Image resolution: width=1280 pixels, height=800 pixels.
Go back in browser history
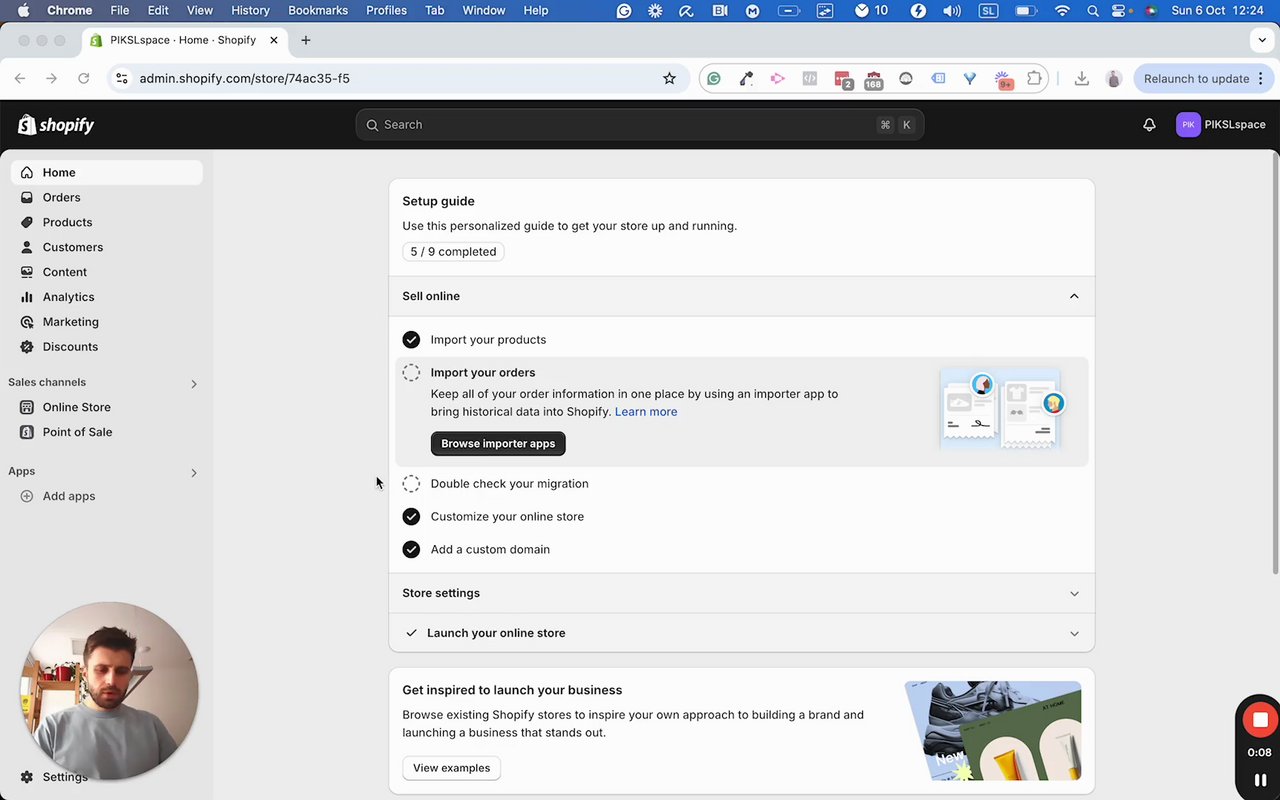coord(20,78)
